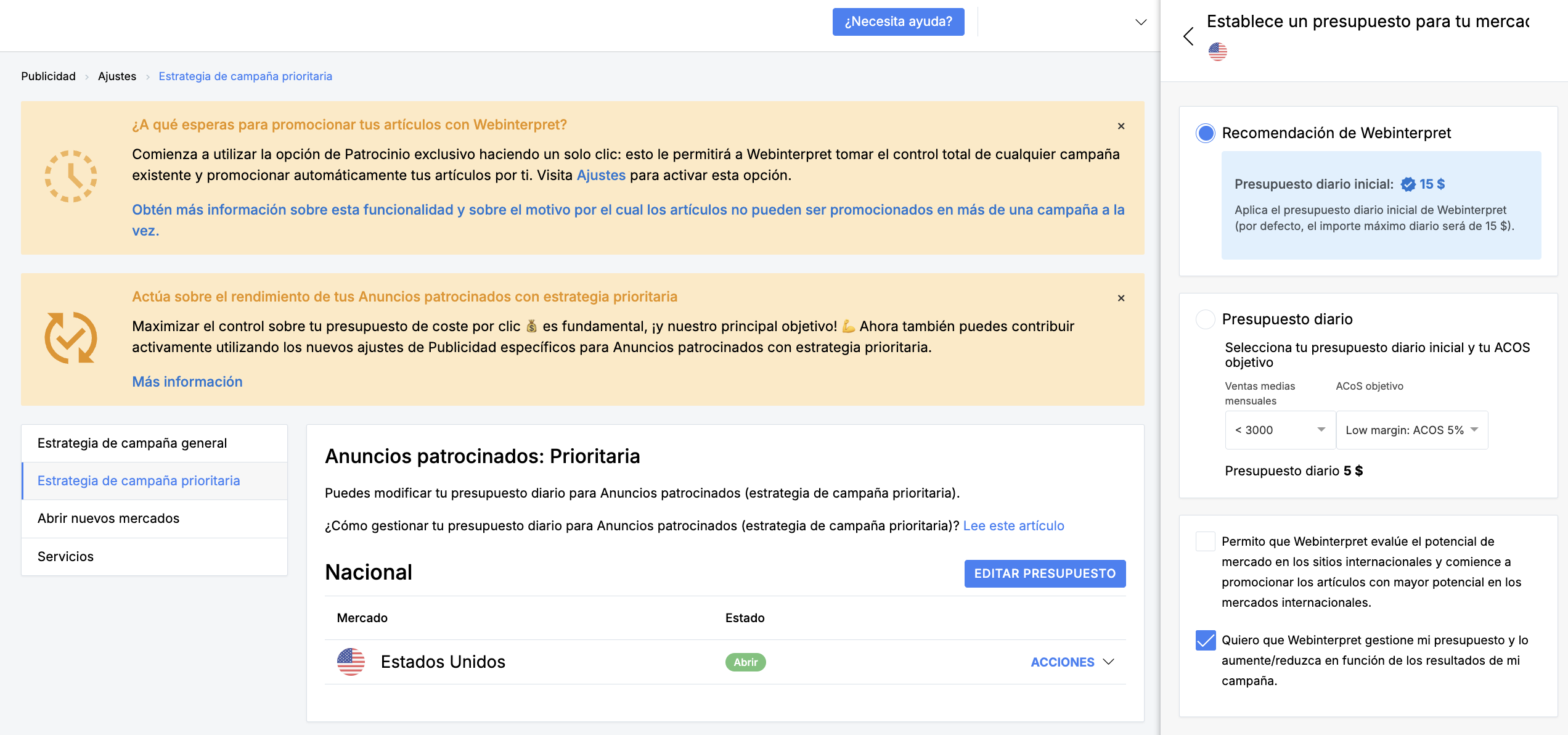Go to Abrir nuevos mercados
This screenshot has height=735, width=1568.
(x=108, y=519)
